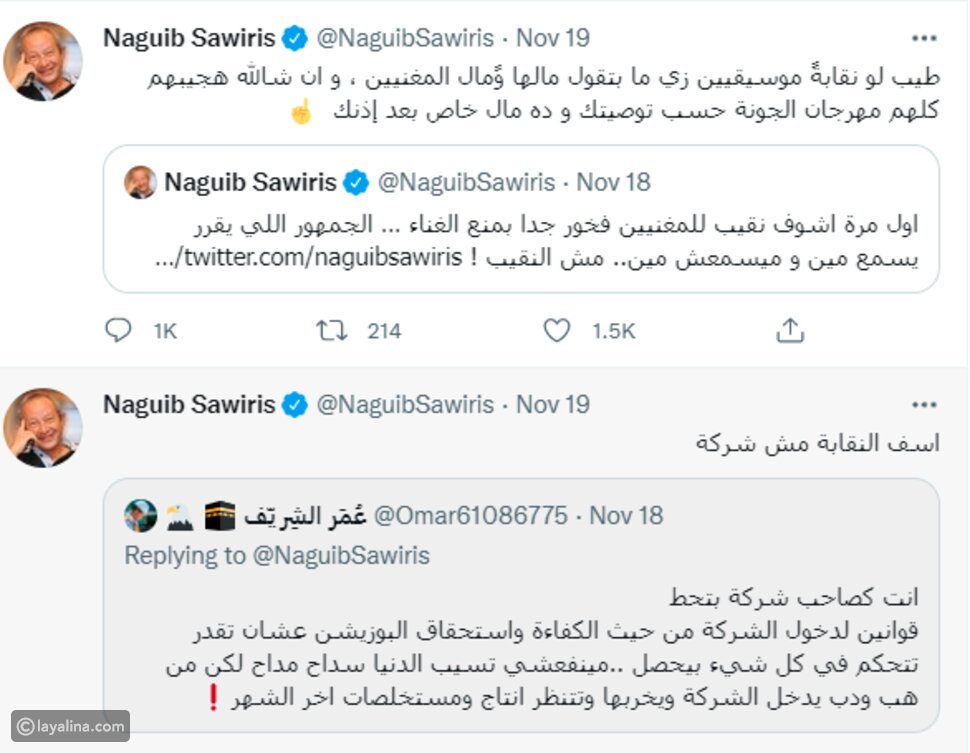Click the share icon under first tweet

point(790,330)
